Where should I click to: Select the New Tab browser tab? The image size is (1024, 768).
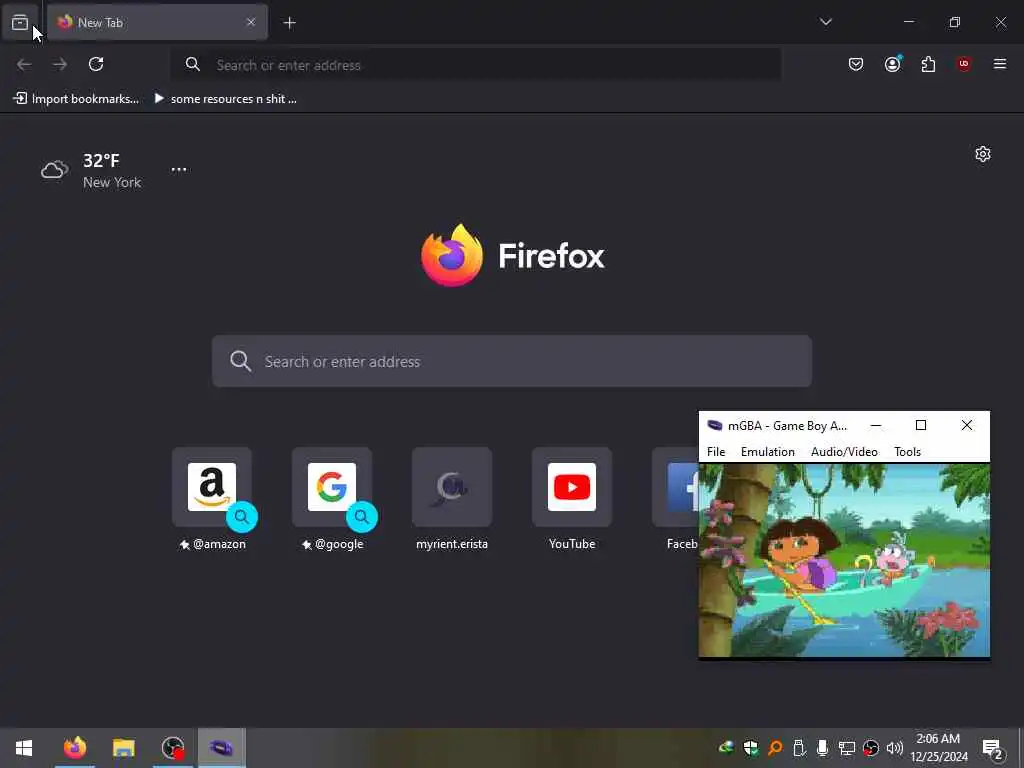(157, 22)
